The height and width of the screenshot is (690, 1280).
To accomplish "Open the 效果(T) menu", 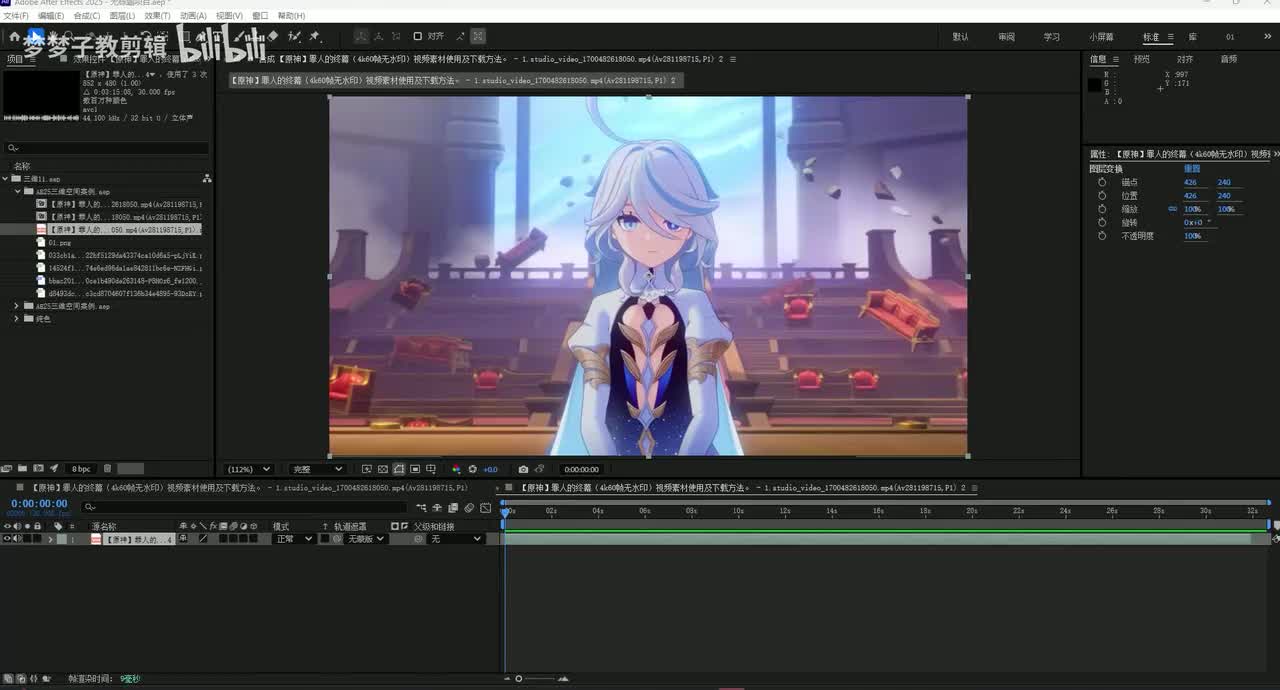I will coord(157,16).
